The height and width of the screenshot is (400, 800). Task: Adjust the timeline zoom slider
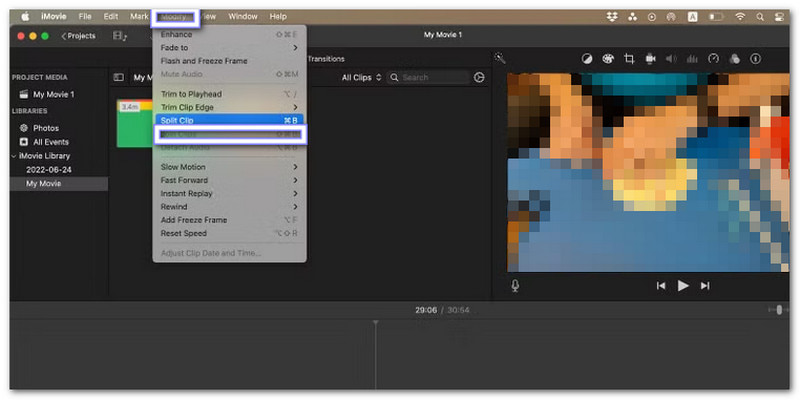click(x=779, y=310)
